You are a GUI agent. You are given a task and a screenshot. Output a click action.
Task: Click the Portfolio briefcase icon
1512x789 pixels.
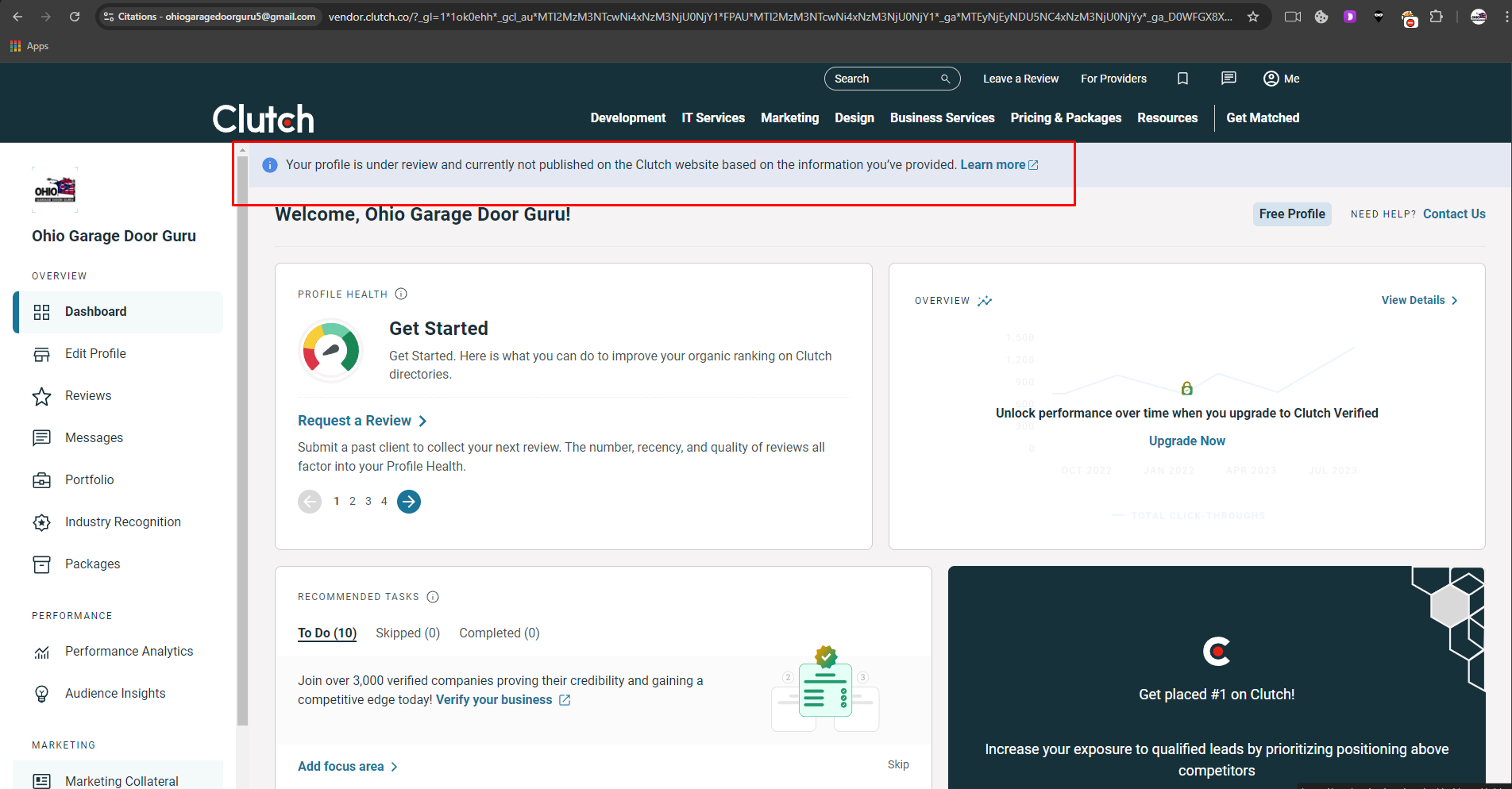tap(42, 480)
